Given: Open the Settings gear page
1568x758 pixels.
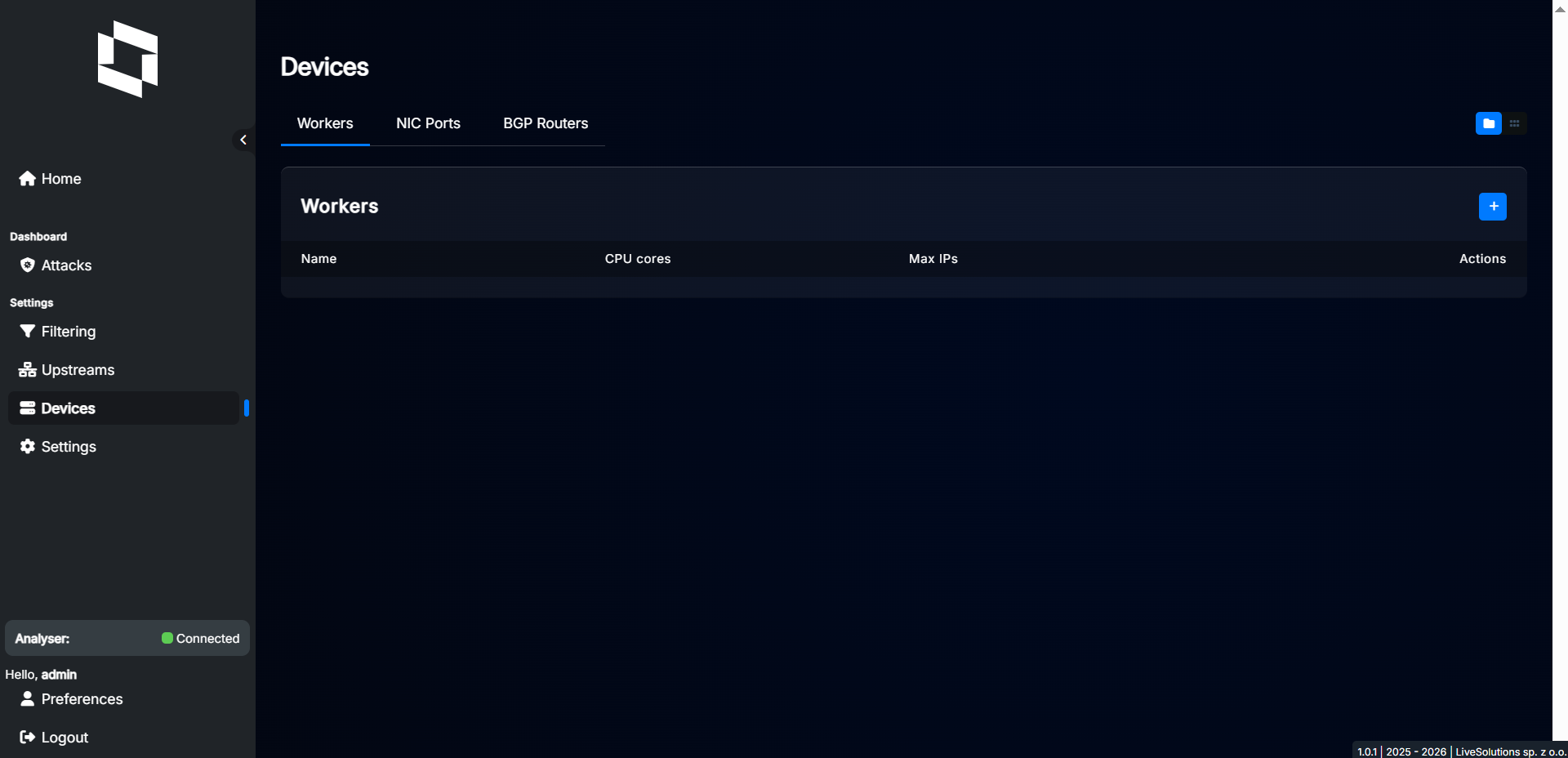Looking at the screenshot, I should pos(58,447).
